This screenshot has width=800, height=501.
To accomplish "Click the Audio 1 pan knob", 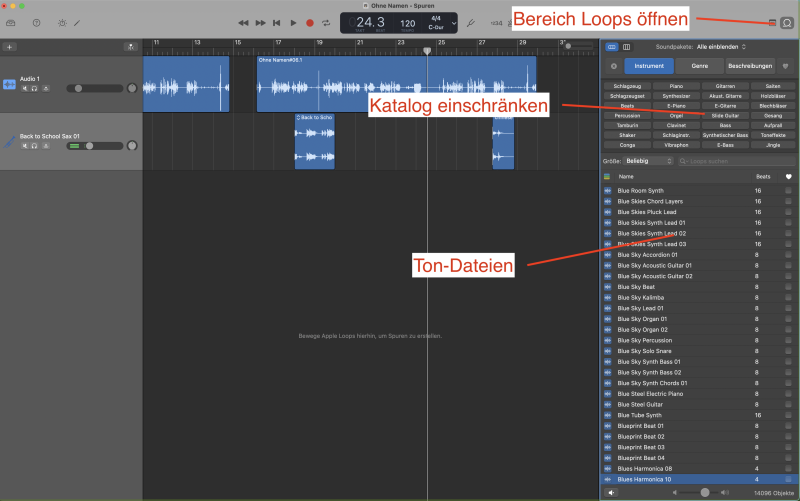I will (x=132, y=88).
